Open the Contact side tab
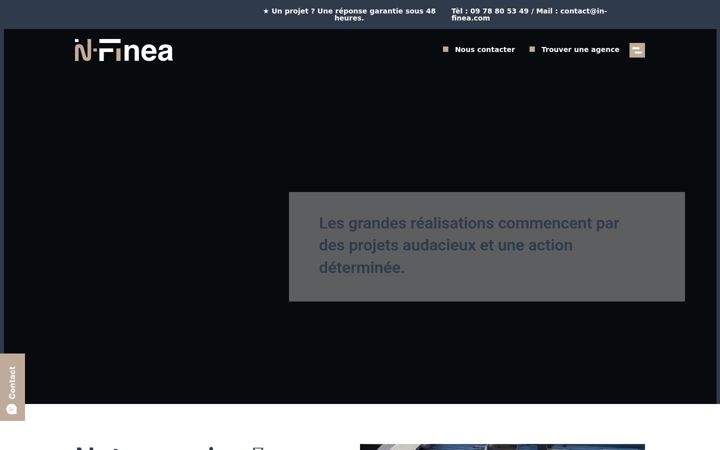720x450 pixels. coord(12,387)
